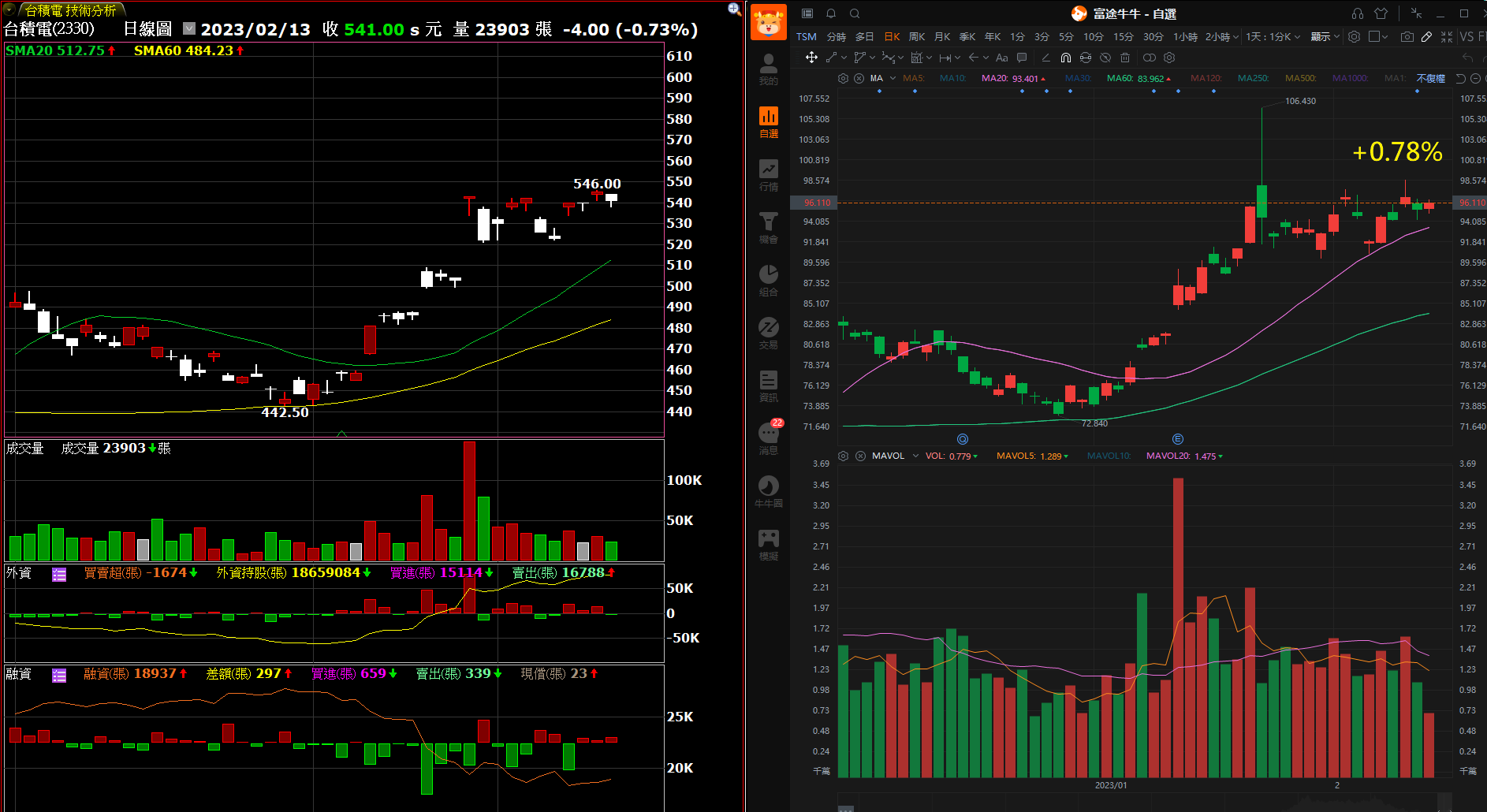1487x812 pixels.
Task: Select the comment bubble annotation tool
Action: [1022, 58]
